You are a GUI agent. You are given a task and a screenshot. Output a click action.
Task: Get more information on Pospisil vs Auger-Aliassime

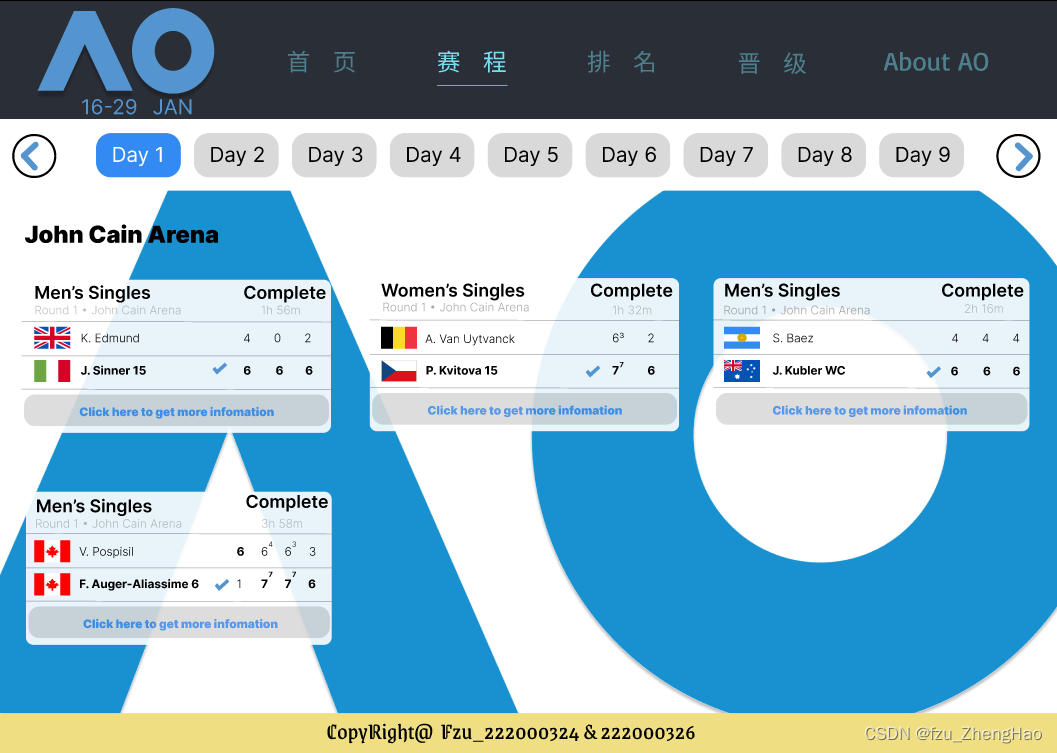[x=179, y=624]
